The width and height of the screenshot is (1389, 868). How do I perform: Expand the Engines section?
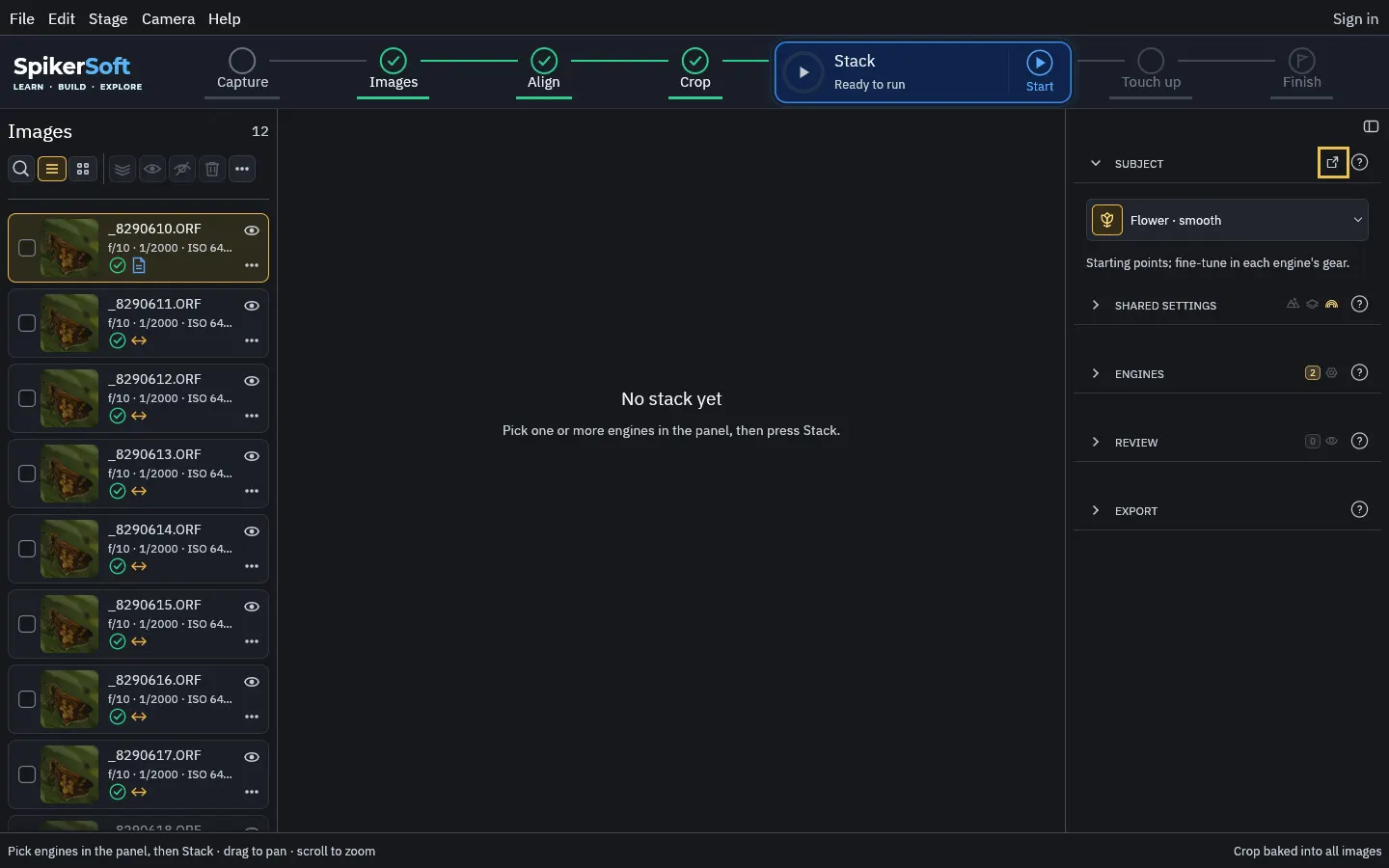(1096, 373)
